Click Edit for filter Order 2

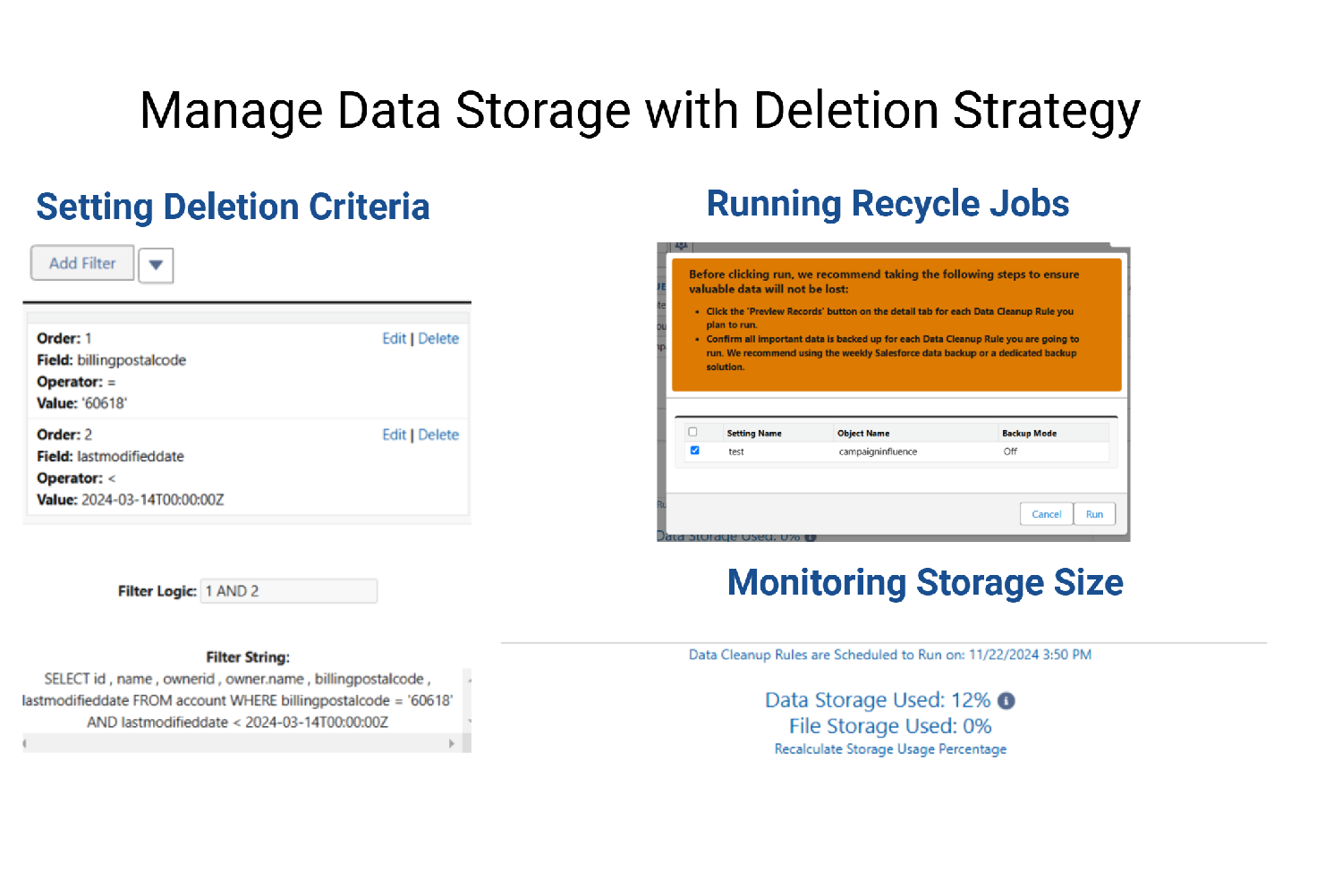coord(394,435)
